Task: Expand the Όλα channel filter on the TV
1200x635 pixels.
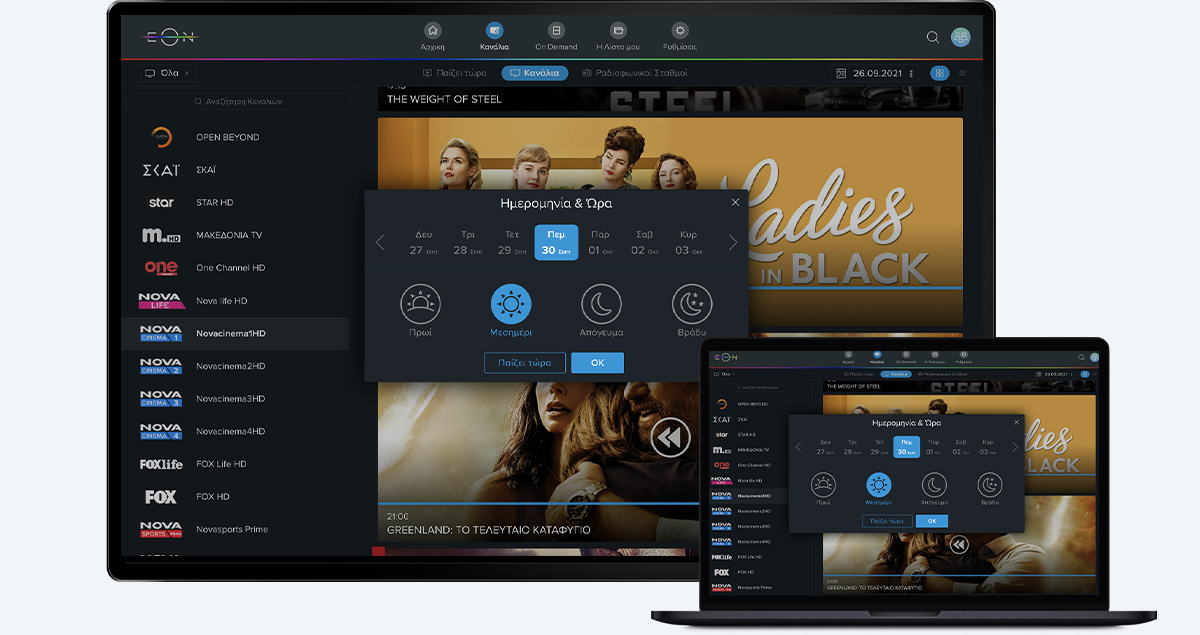Action: click(x=167, y=73)
